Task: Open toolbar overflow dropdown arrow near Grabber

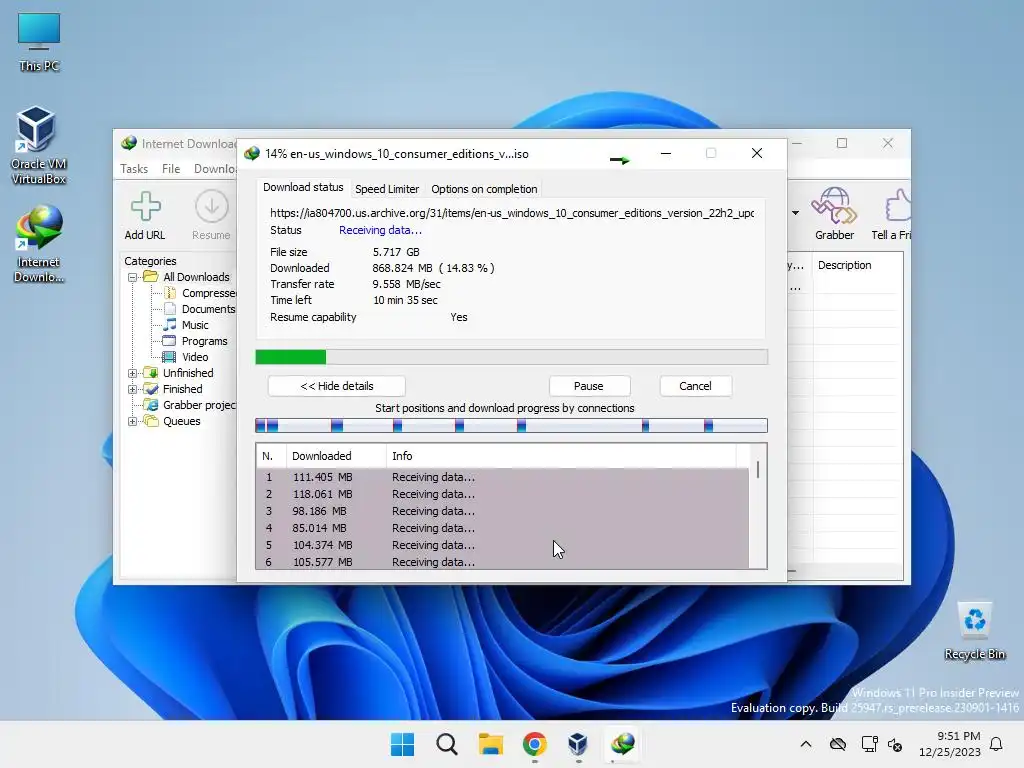Action: tap(795, 213)
